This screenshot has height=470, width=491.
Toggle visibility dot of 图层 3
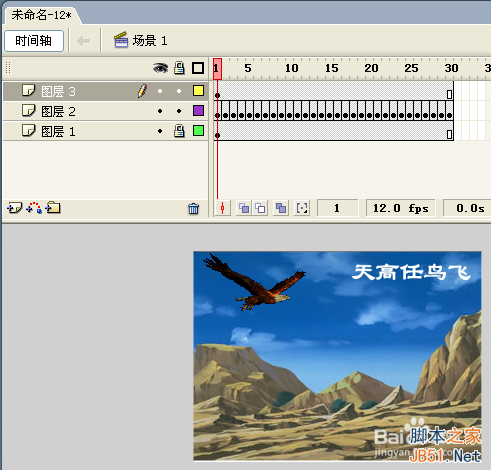tap(160, 91)
